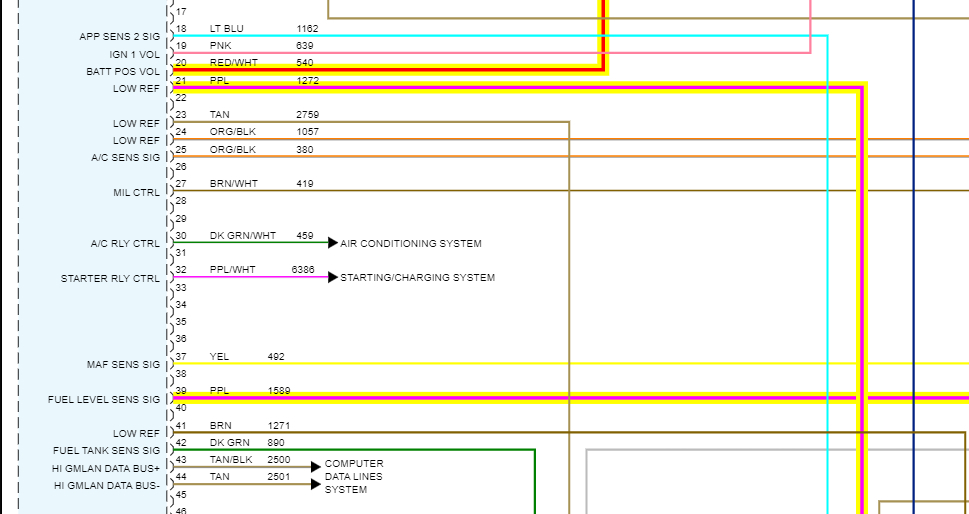
Task: Select the A/C RLY CTRL label
Action: (125, 244)
